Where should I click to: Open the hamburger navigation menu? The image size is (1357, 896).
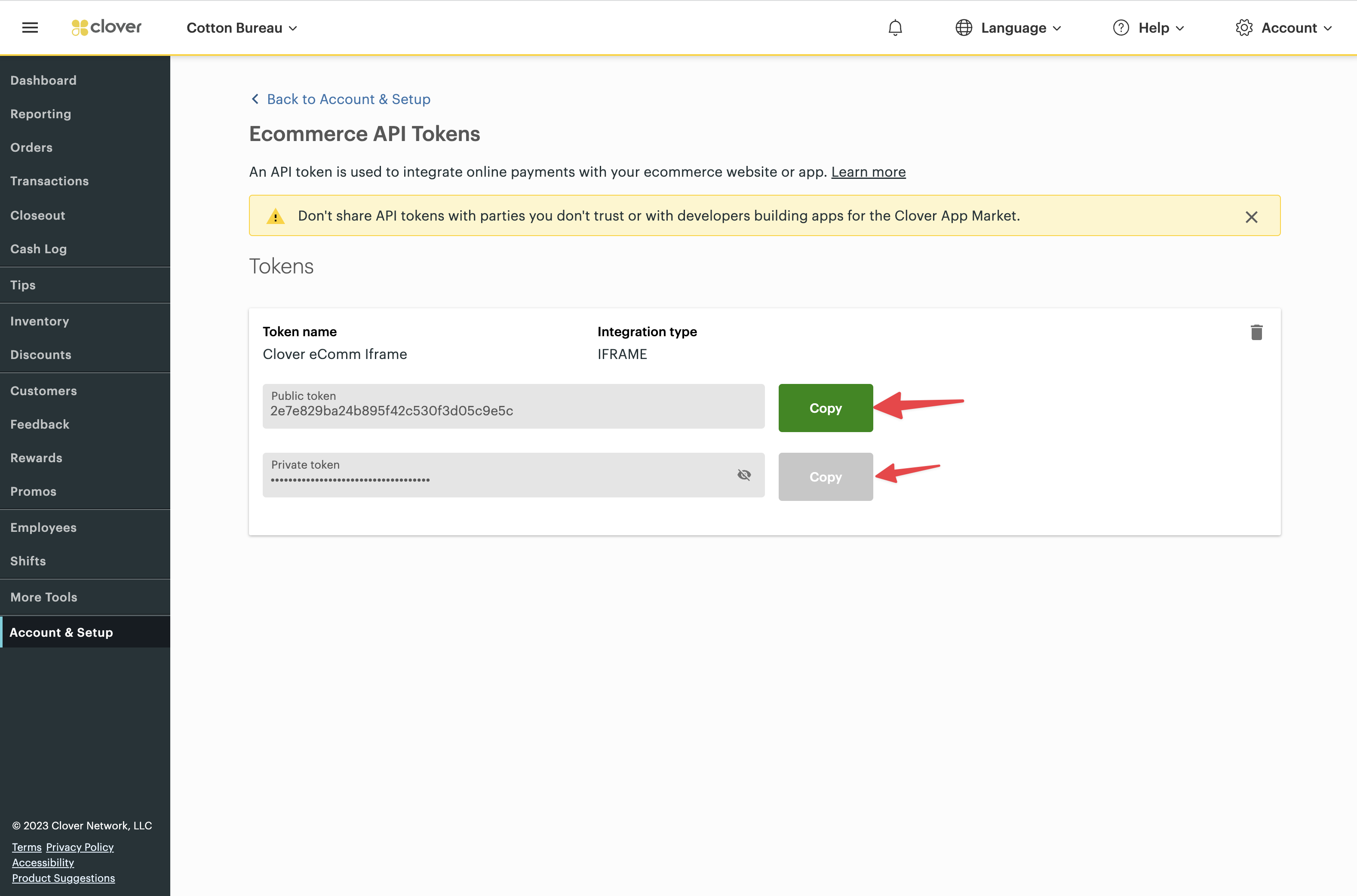pyautogui.click(x=30, y=27)
